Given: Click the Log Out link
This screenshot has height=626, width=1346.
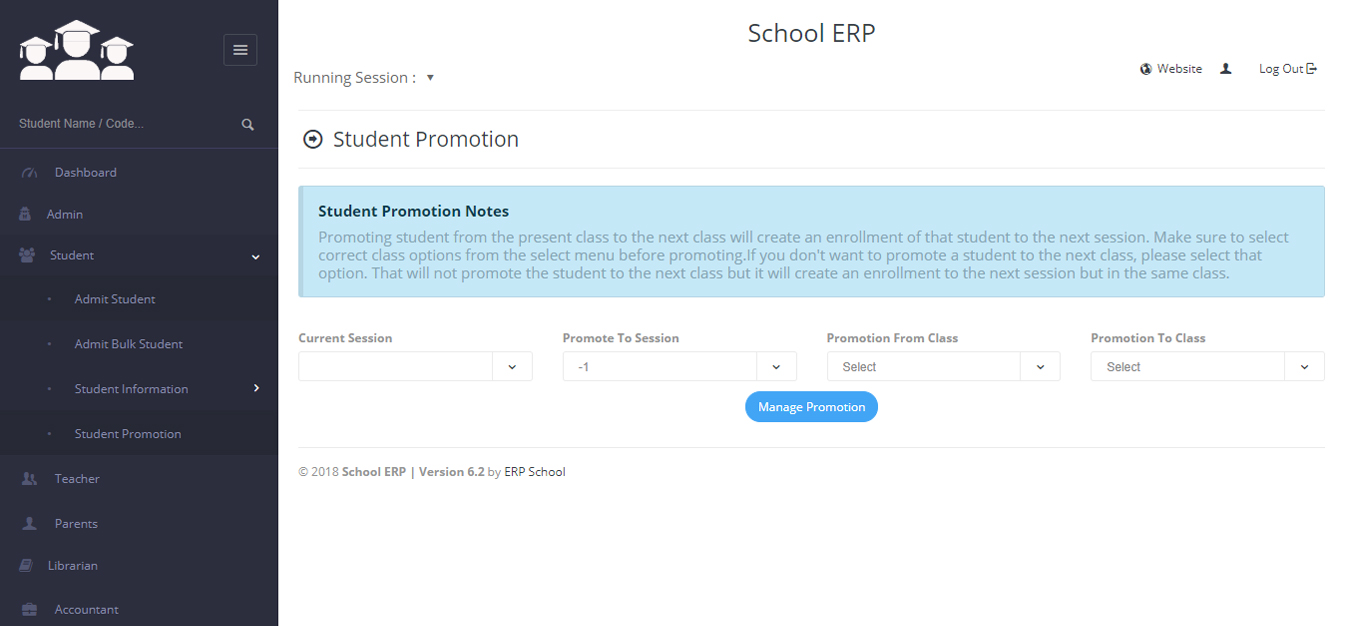Looking at the screenshot, I should 1287,69.
